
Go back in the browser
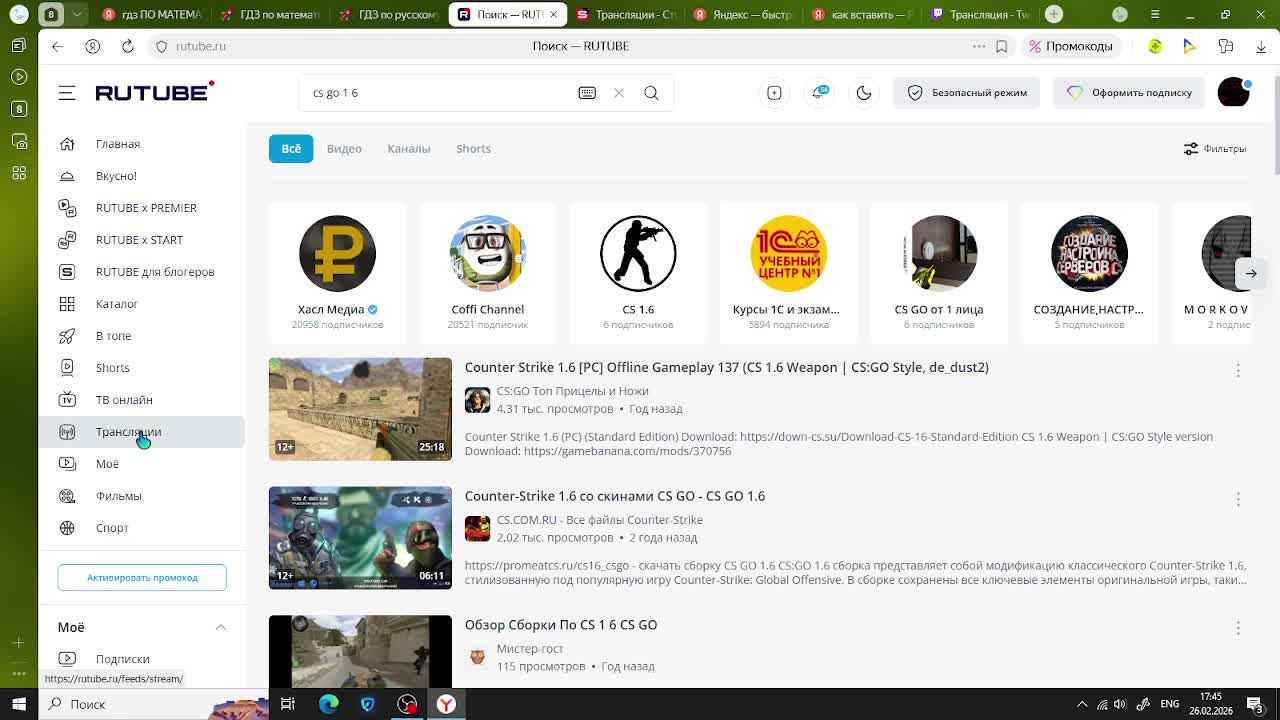(x=57, y=46)
